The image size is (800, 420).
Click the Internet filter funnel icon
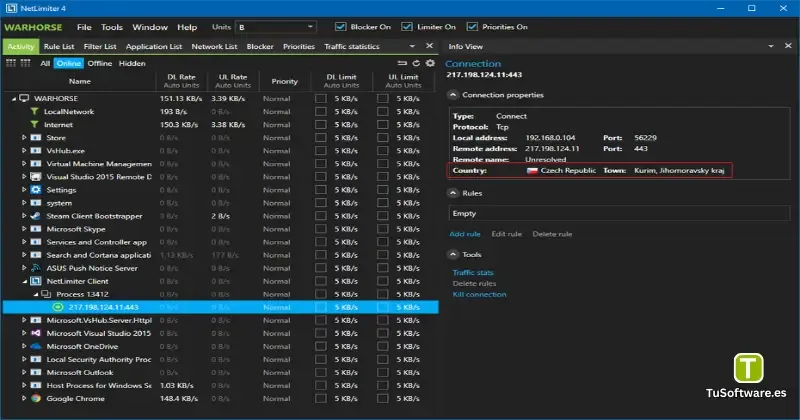(34, 125)
